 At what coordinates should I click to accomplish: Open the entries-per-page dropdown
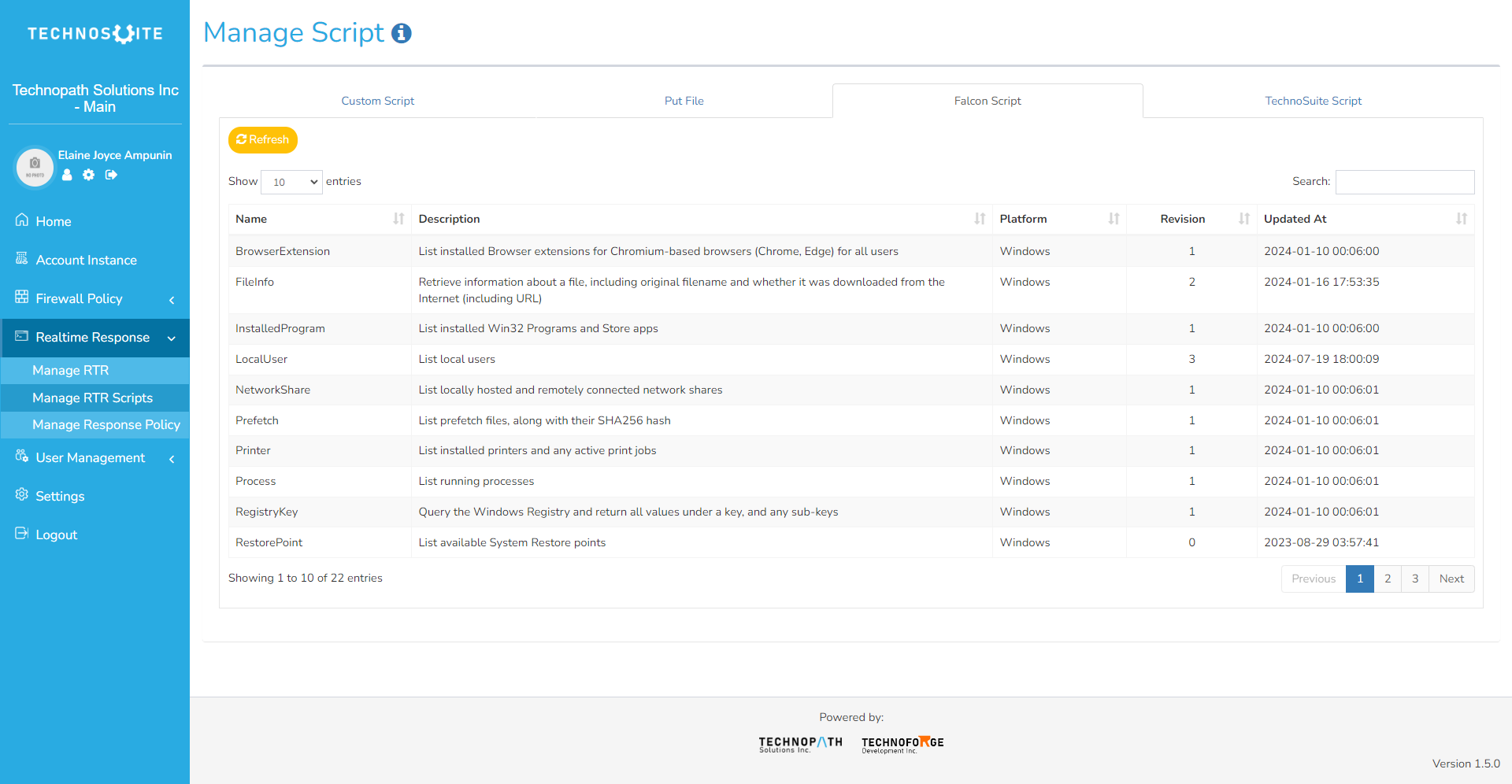pyautogui.click(x=291, y=182)
